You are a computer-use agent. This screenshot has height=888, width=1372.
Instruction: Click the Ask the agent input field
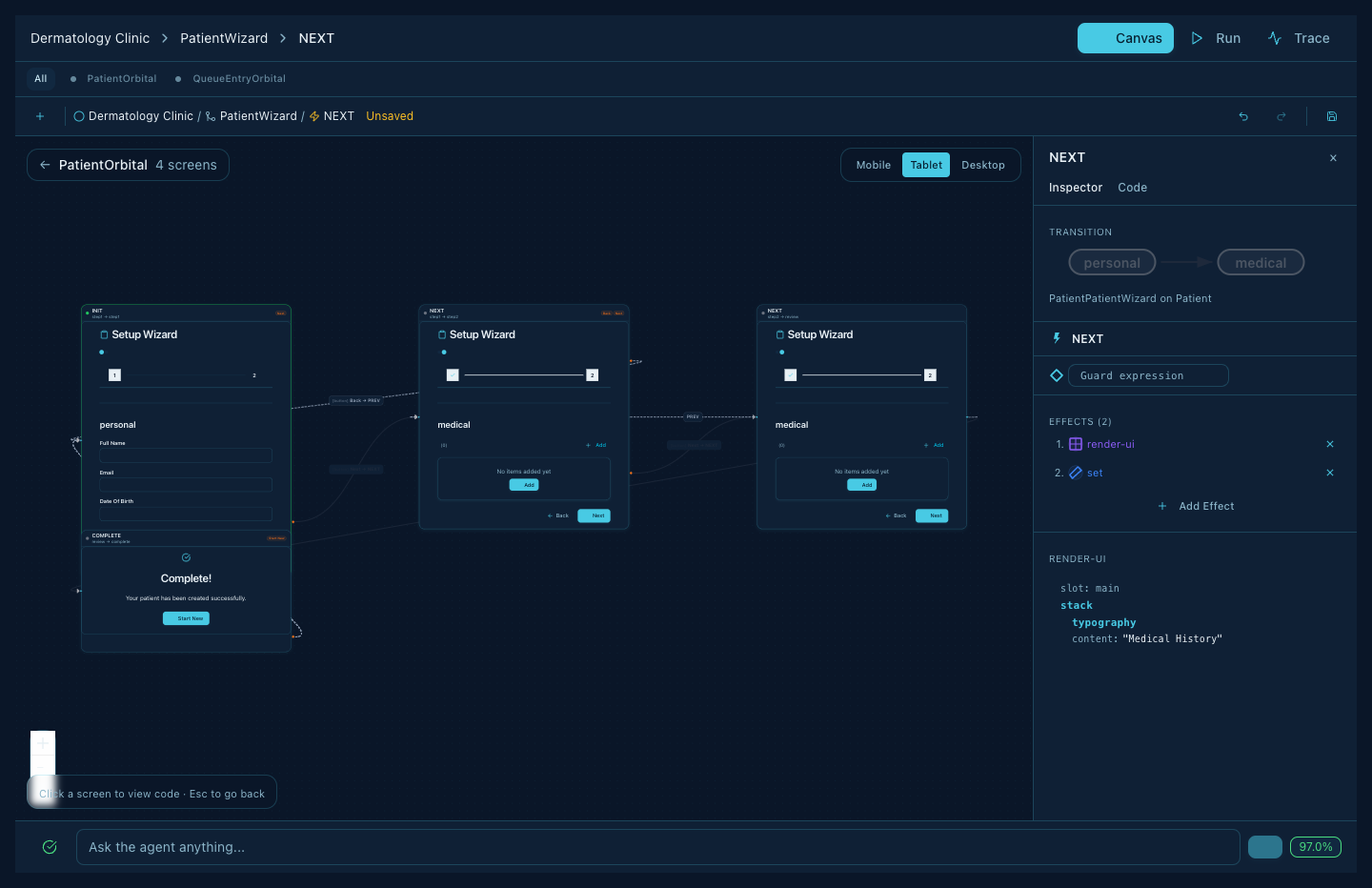[657, 846]
